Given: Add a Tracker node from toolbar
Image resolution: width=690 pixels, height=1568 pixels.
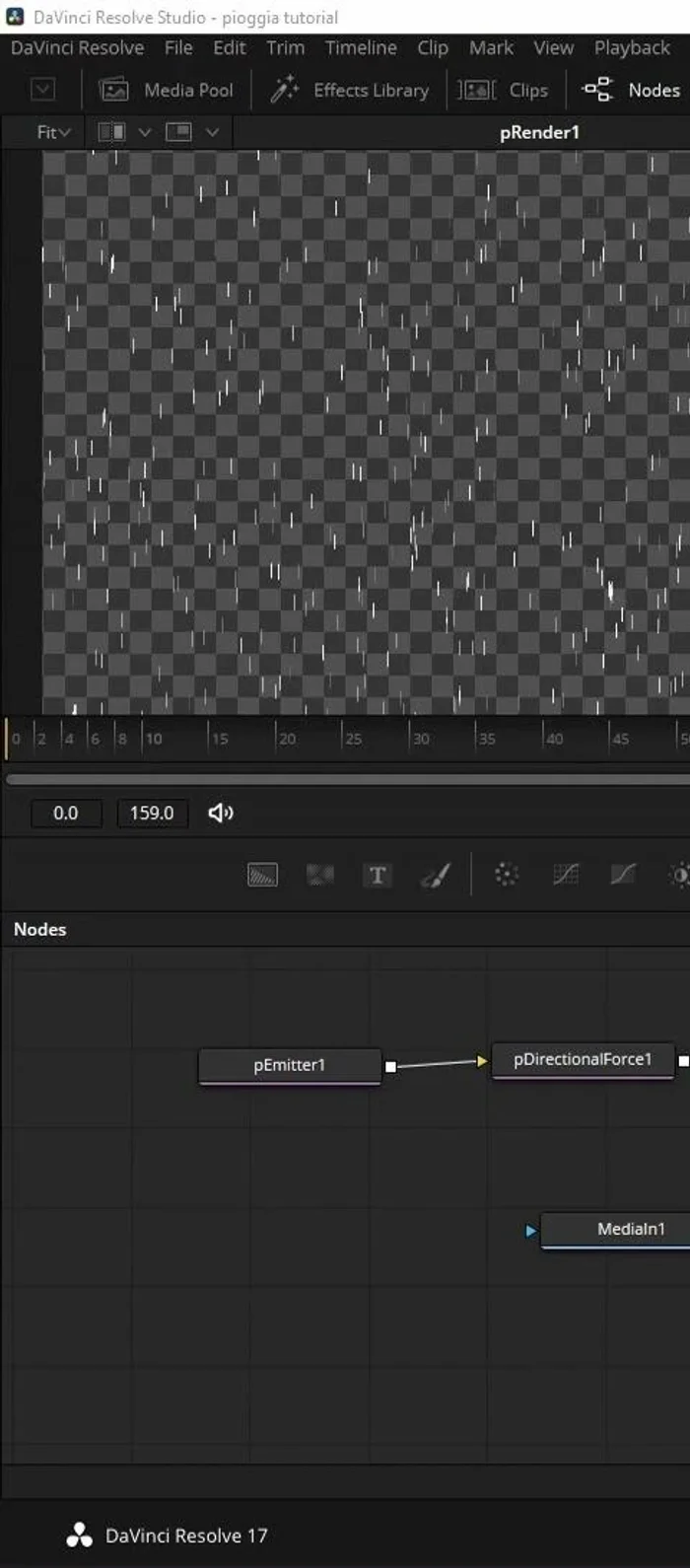Looking at the screenshot, I should [x=506, y=875].
